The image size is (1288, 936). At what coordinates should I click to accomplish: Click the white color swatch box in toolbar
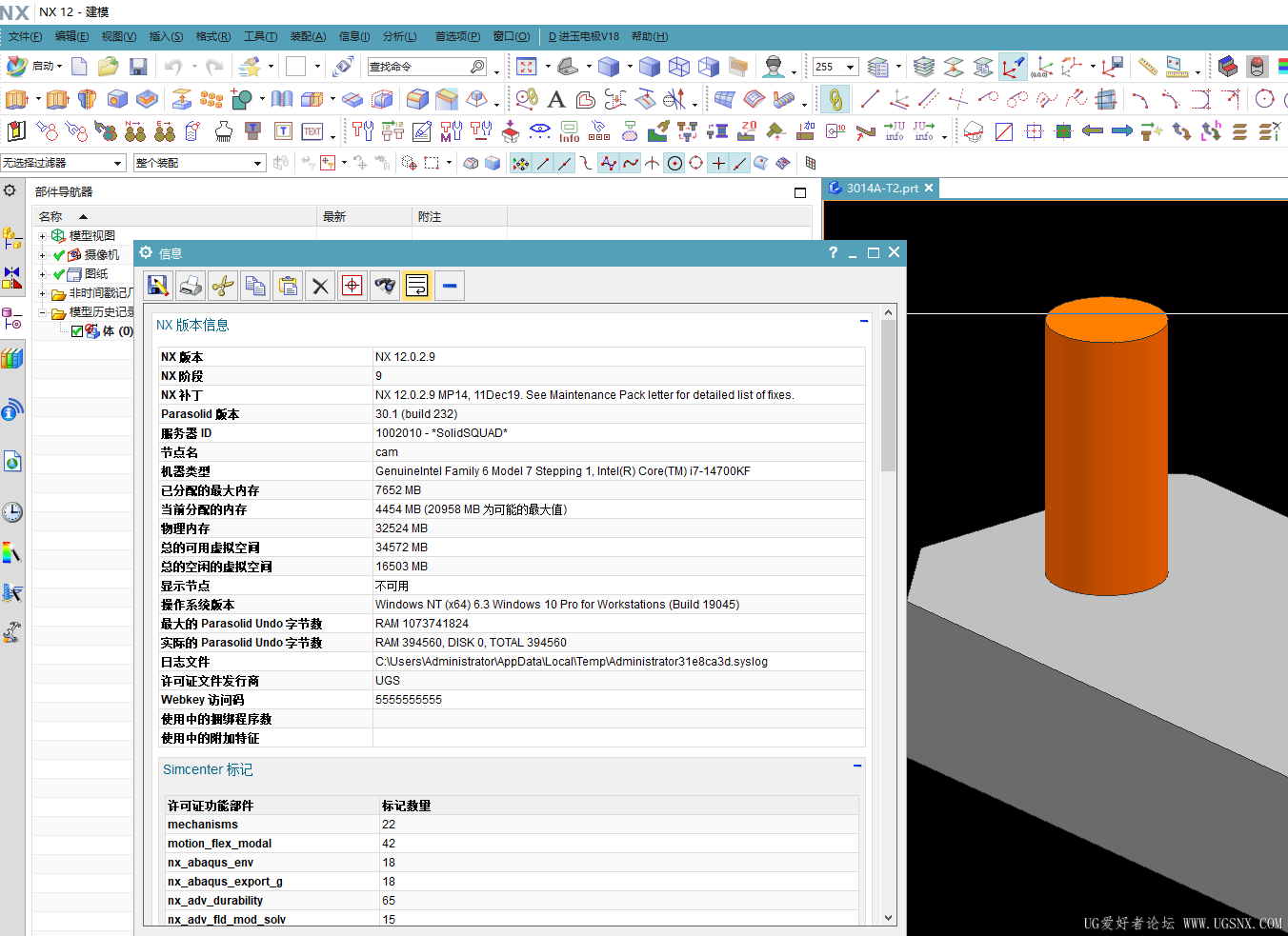point(295,66)
